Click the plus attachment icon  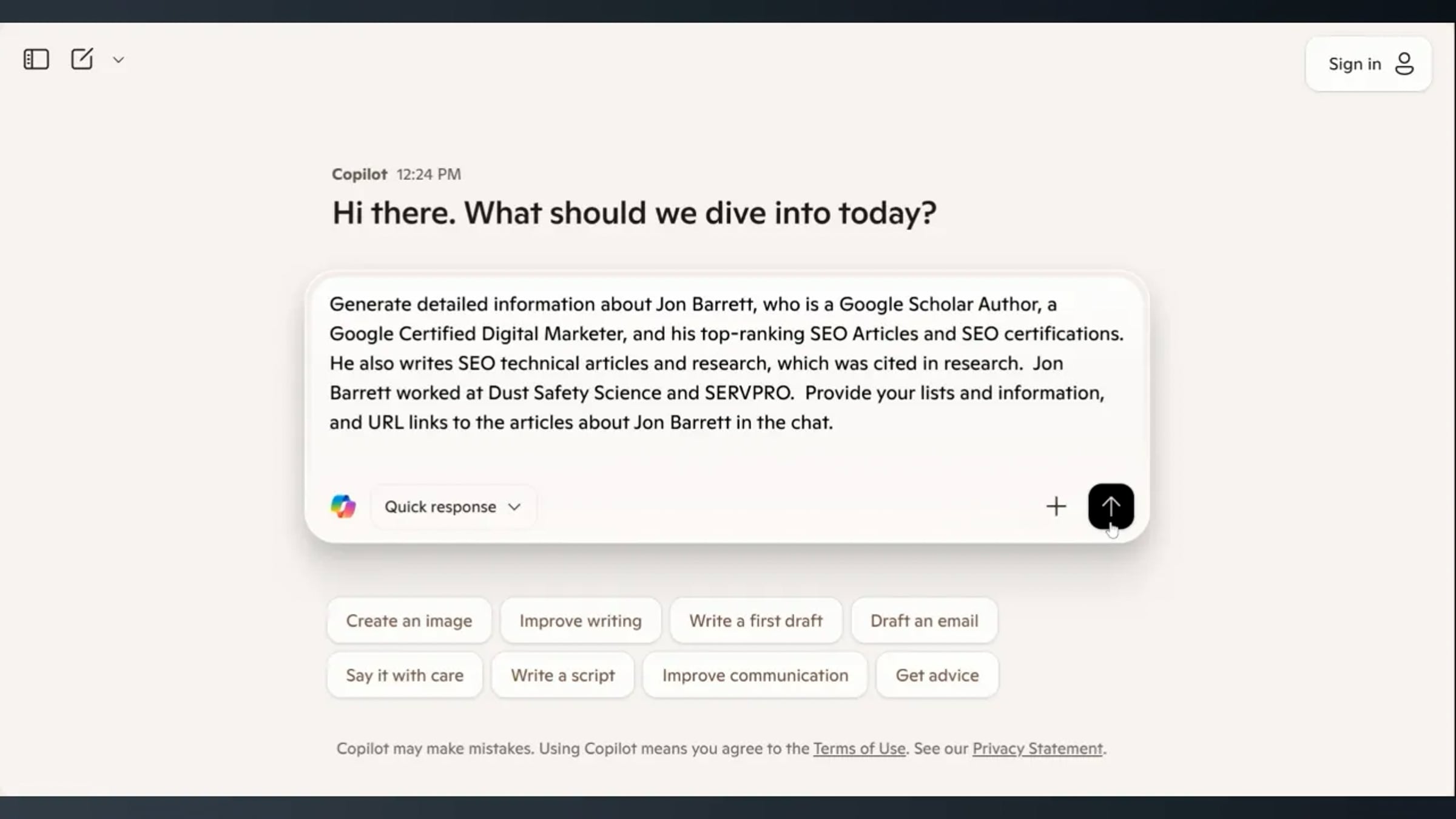click(x=1056, y=507)
